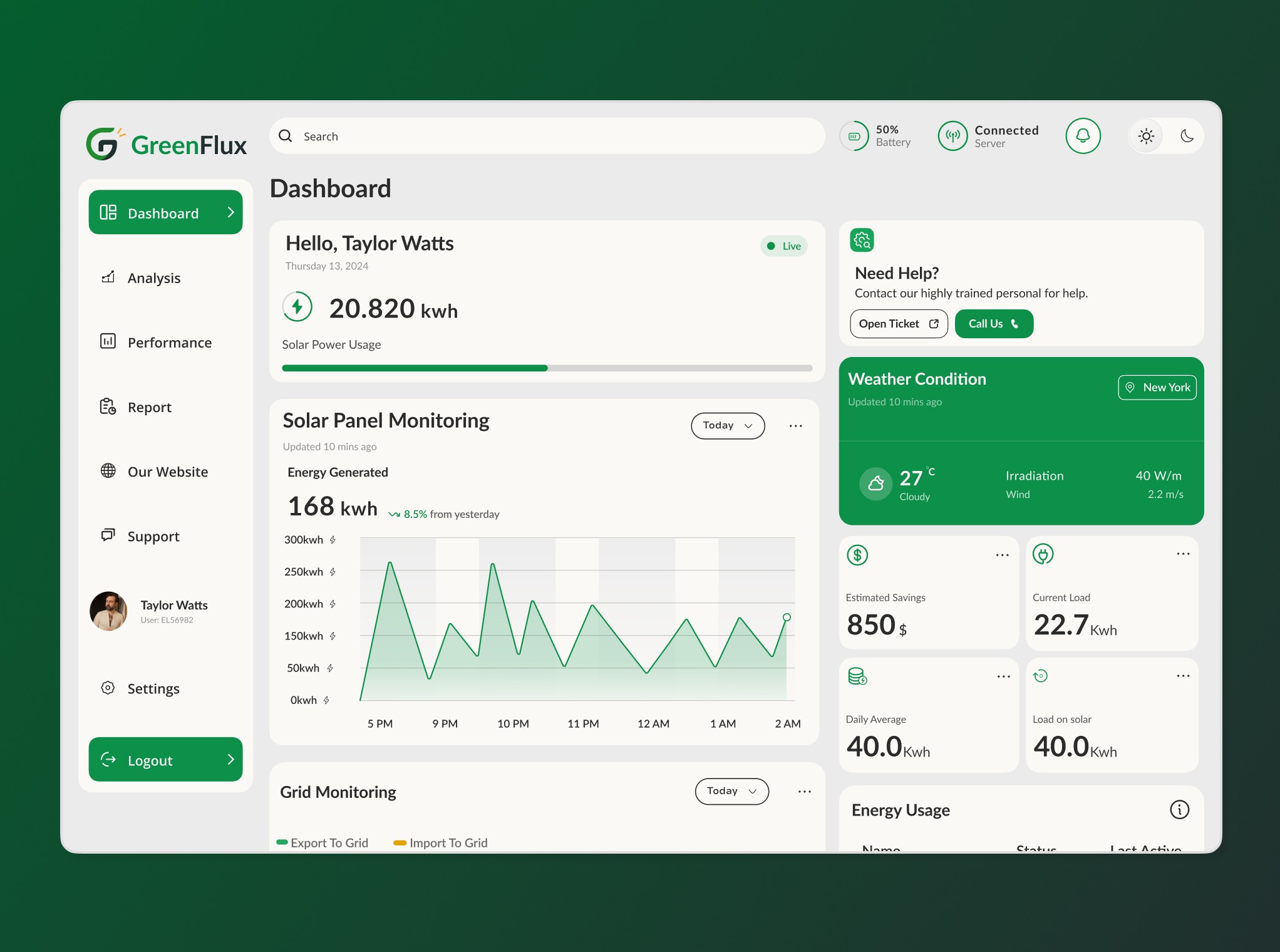Switch to dark mode moon toggle

[1187, 136]
